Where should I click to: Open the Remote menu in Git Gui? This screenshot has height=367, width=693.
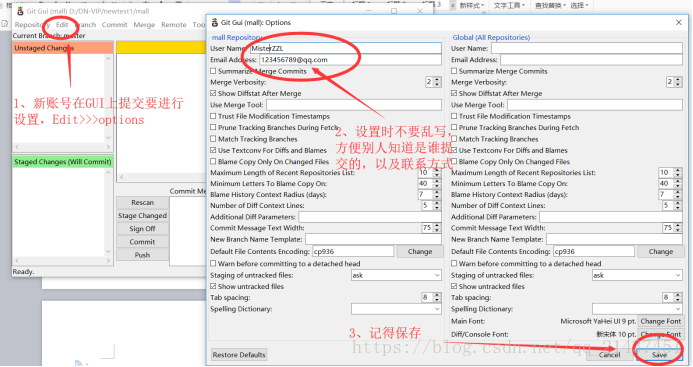click(174, 25)
